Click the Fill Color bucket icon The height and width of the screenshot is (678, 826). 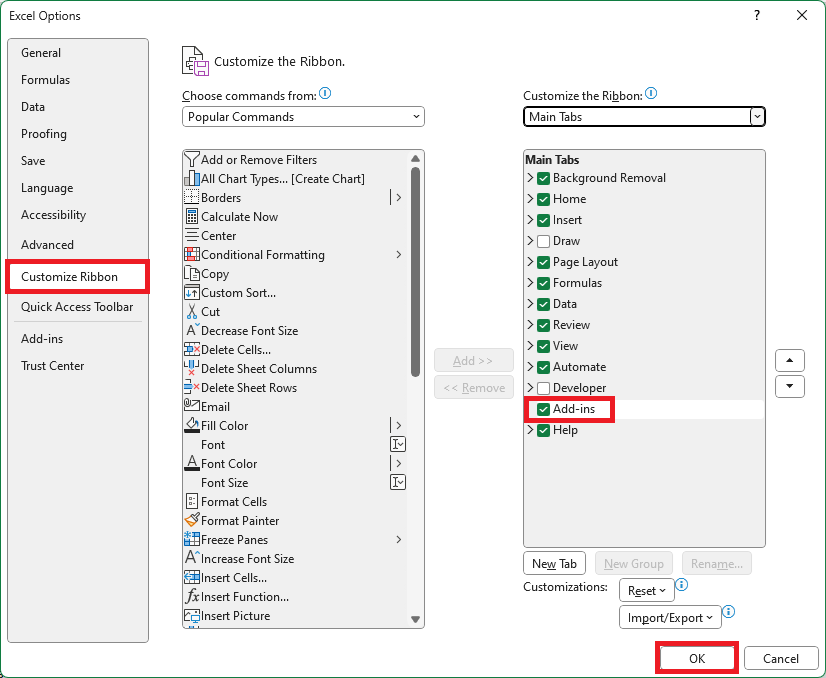(193, 426)
